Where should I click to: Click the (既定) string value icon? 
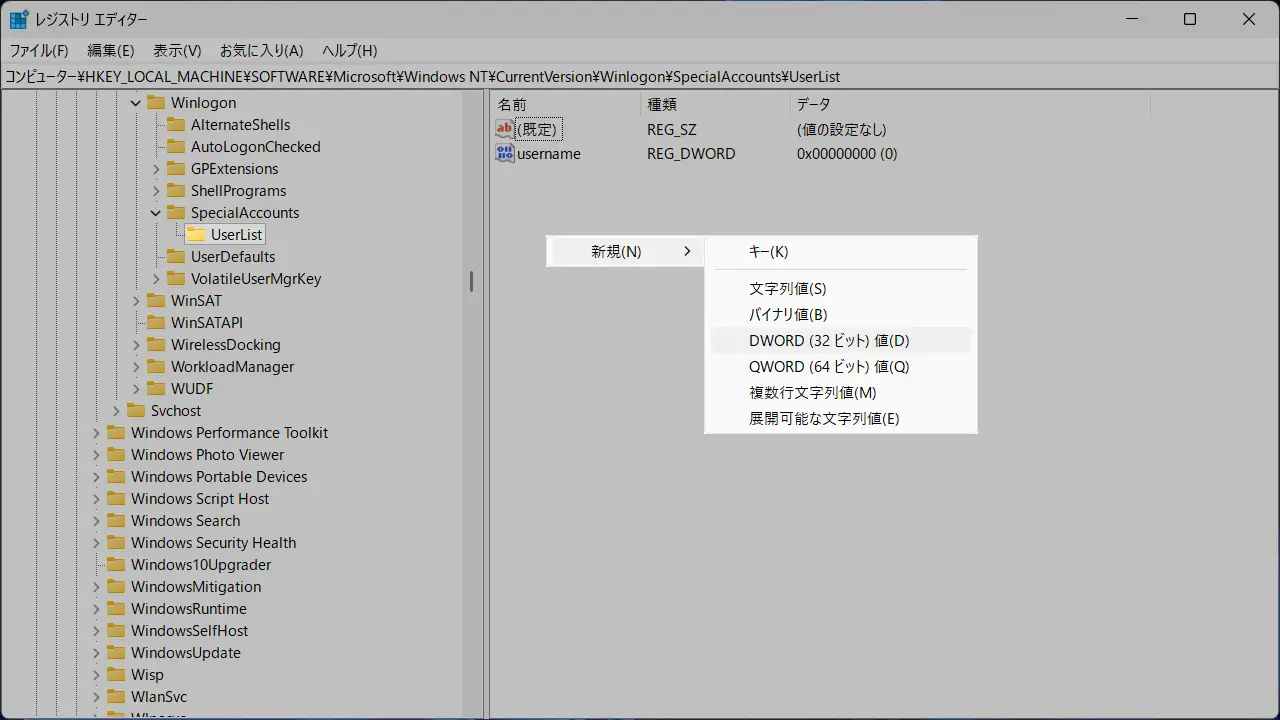pos(505,129)
